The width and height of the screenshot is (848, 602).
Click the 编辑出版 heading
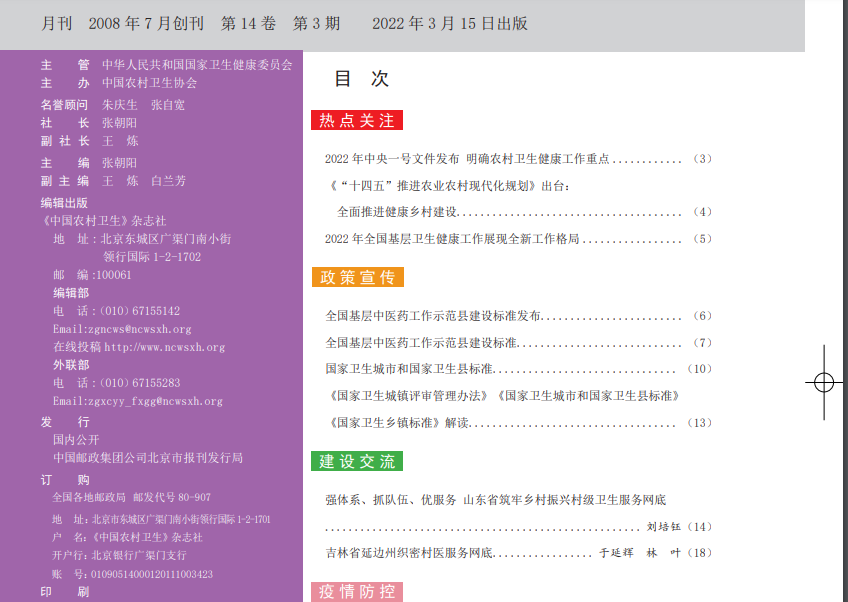[64, 203]
